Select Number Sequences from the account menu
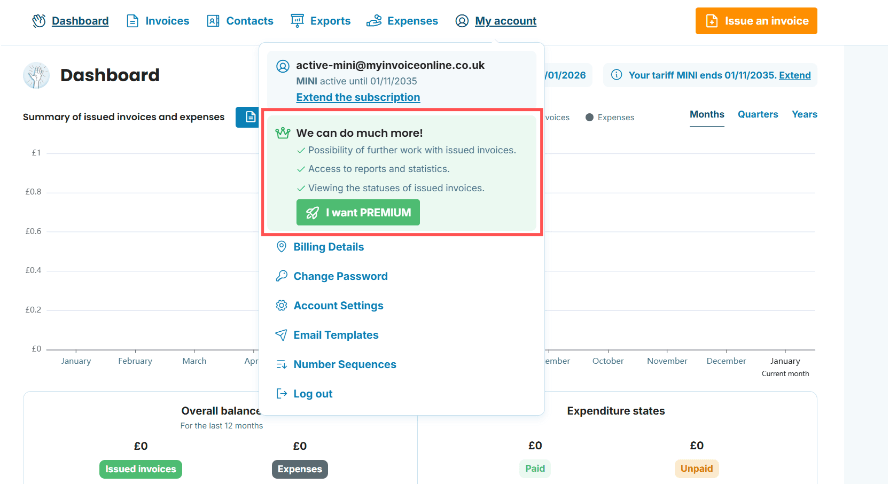Image resolution: width=888 pixels, height=484 pixels. 344,364
